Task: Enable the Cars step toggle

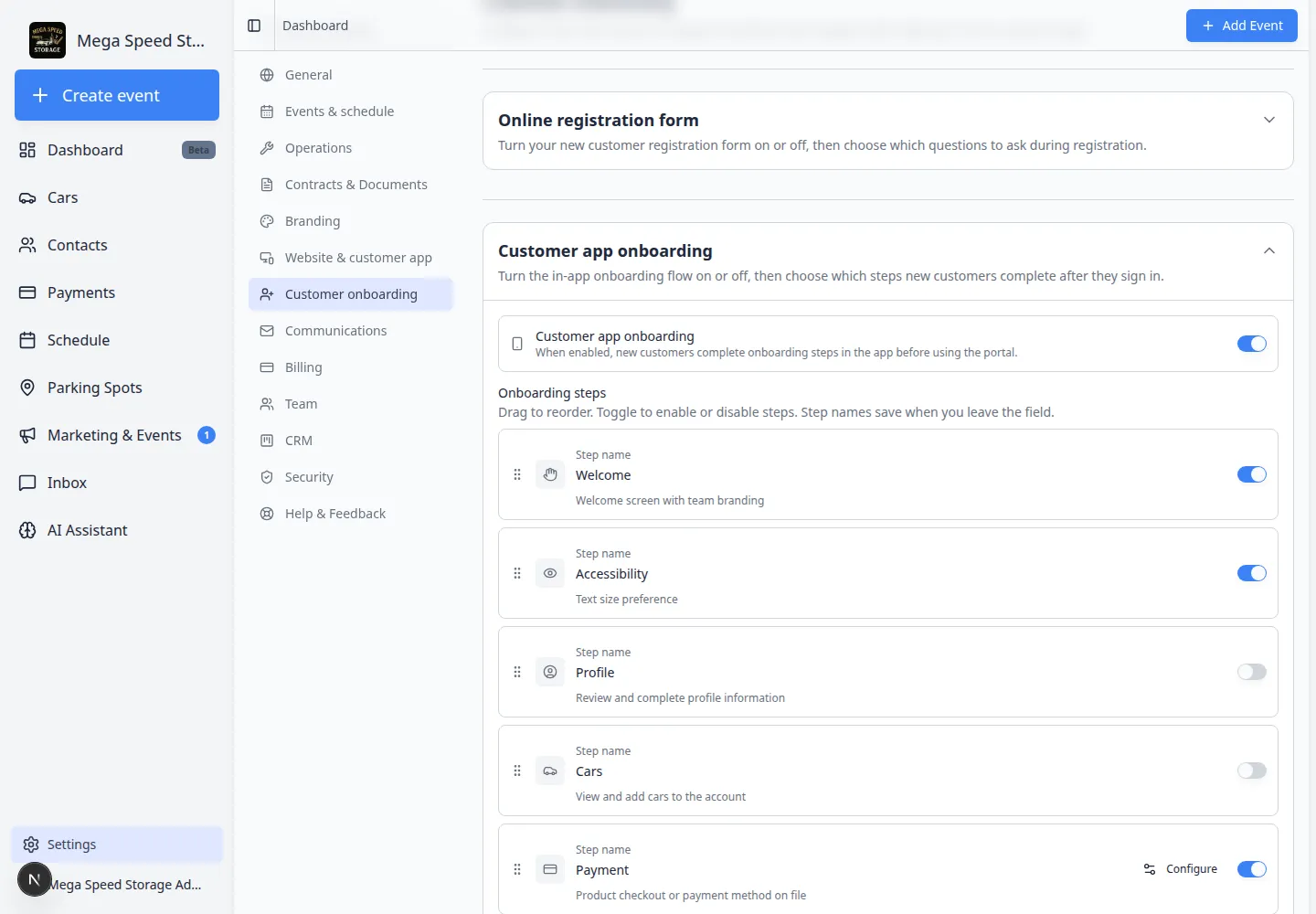Action: click(1252, 771)
